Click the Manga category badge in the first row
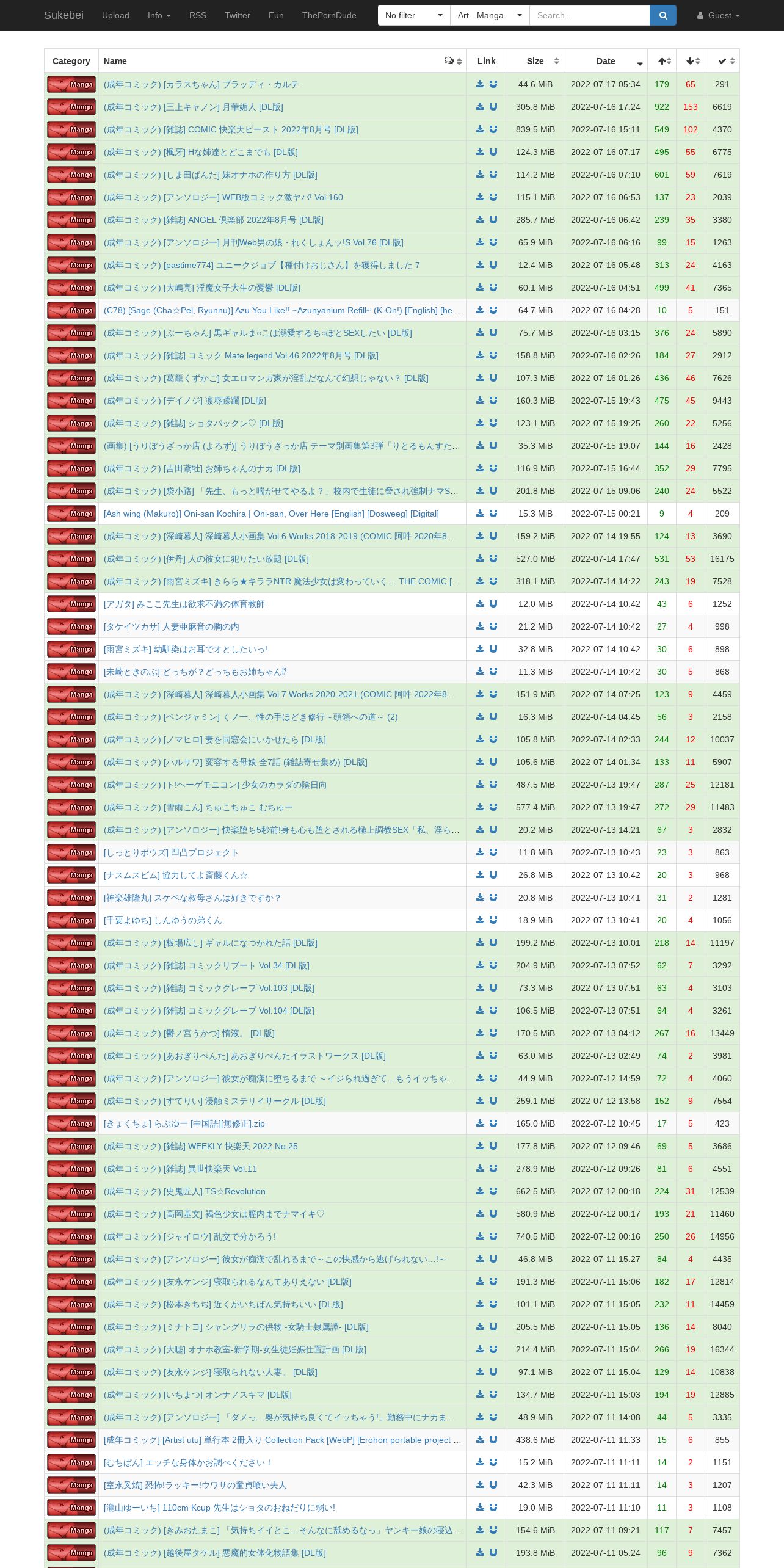Image resolution: width=784 pixels, height=1568 pixels. click(71, 84)
